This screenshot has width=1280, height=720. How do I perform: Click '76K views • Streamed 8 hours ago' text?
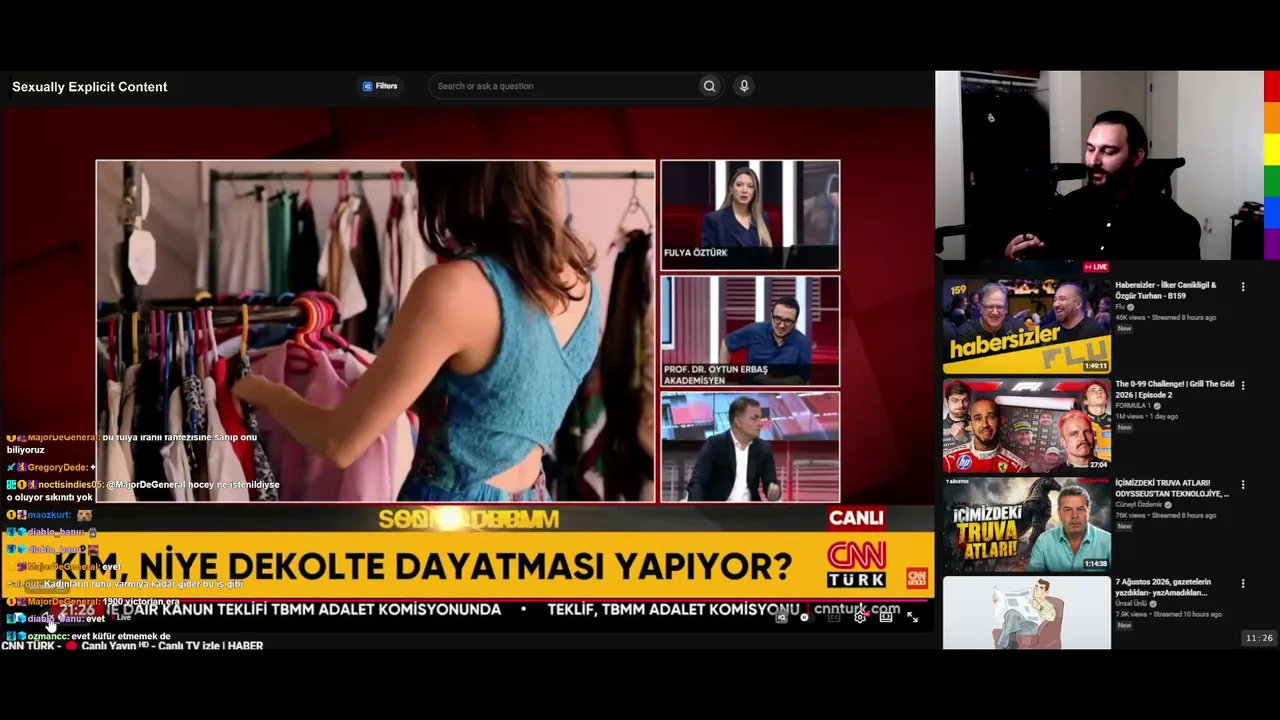(1166, 515)
